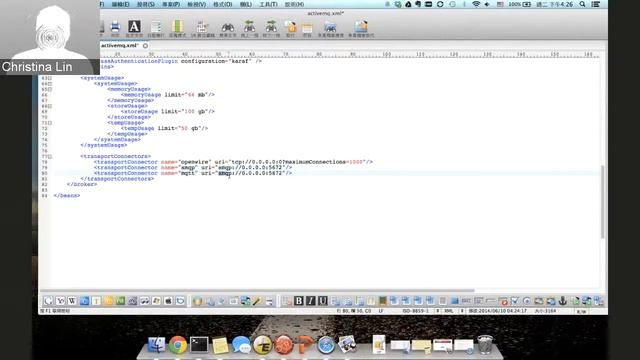The width and height of the screenshot is (640, 360).
Task: Click the Apple logo icon in bottom toolbar
Action: point(168,301)
